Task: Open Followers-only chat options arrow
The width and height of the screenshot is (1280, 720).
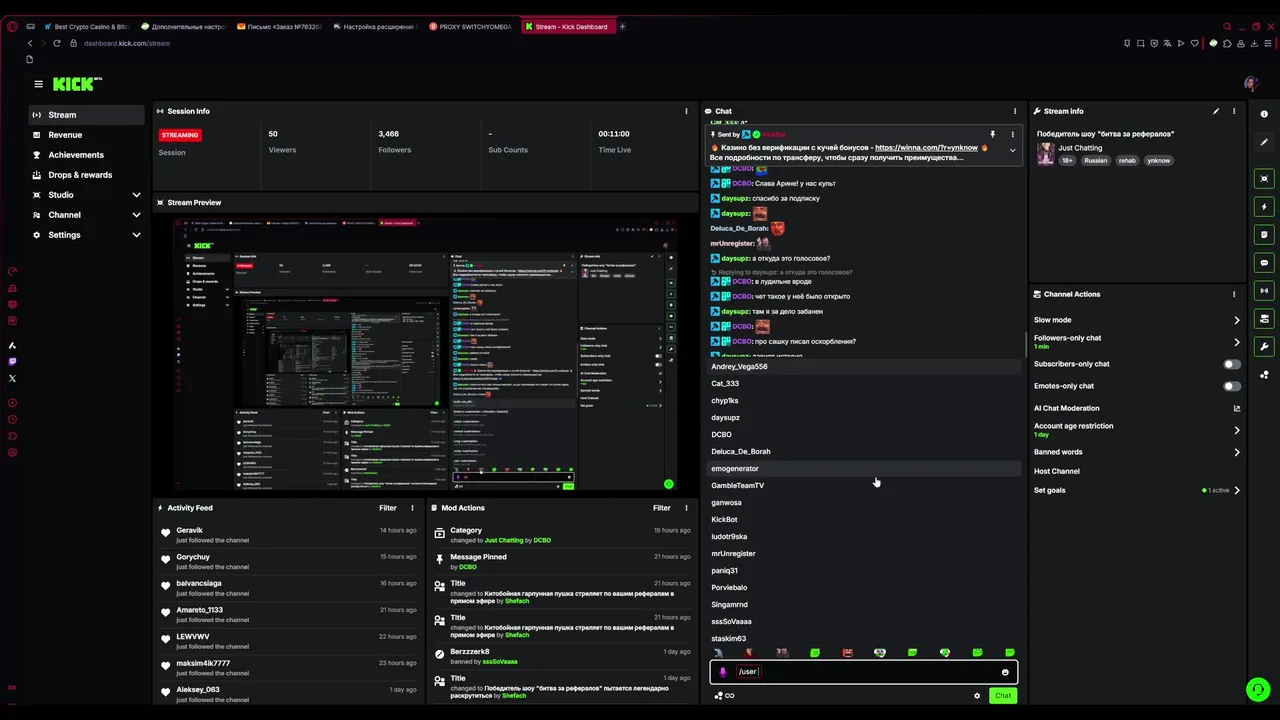Action: coord(1237,342)
